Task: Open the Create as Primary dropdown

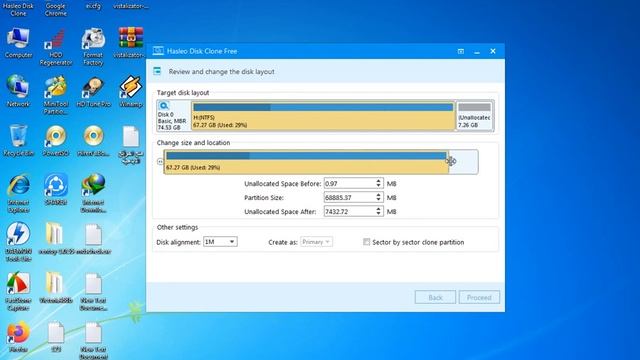Action: coord(316,242)
